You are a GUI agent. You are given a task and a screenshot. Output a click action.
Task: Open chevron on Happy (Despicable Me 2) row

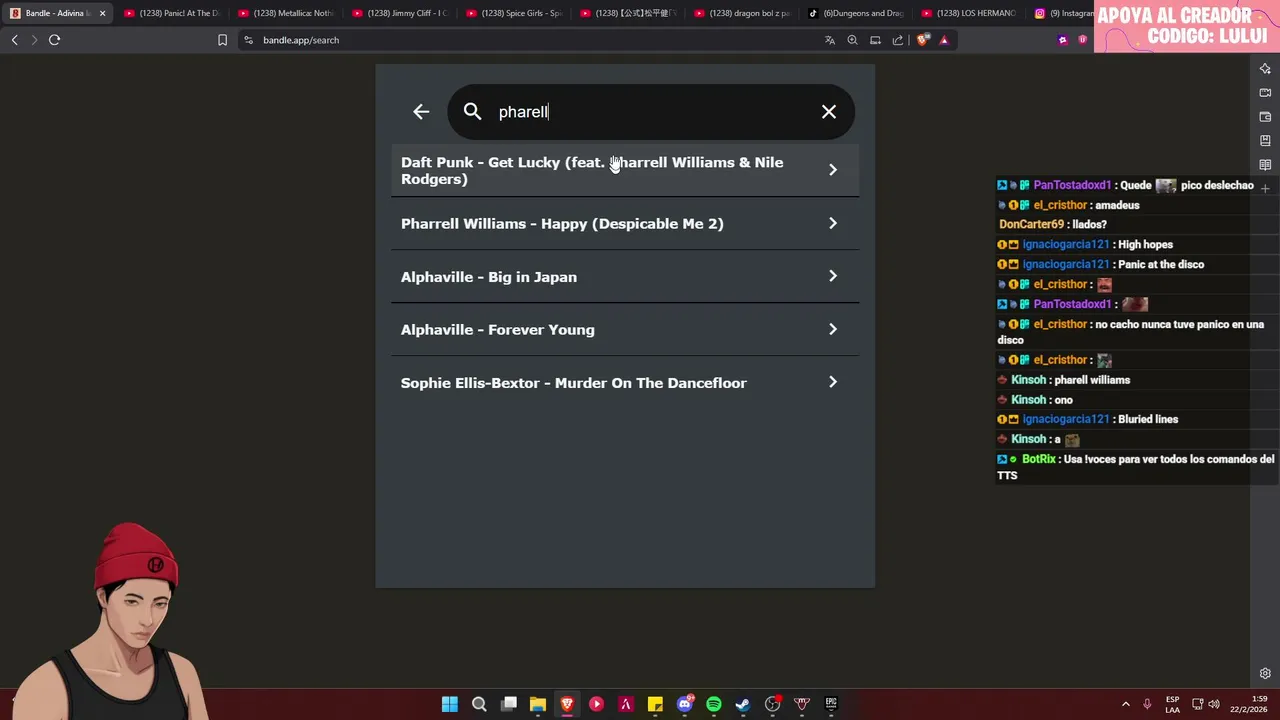tap(832, 223)
